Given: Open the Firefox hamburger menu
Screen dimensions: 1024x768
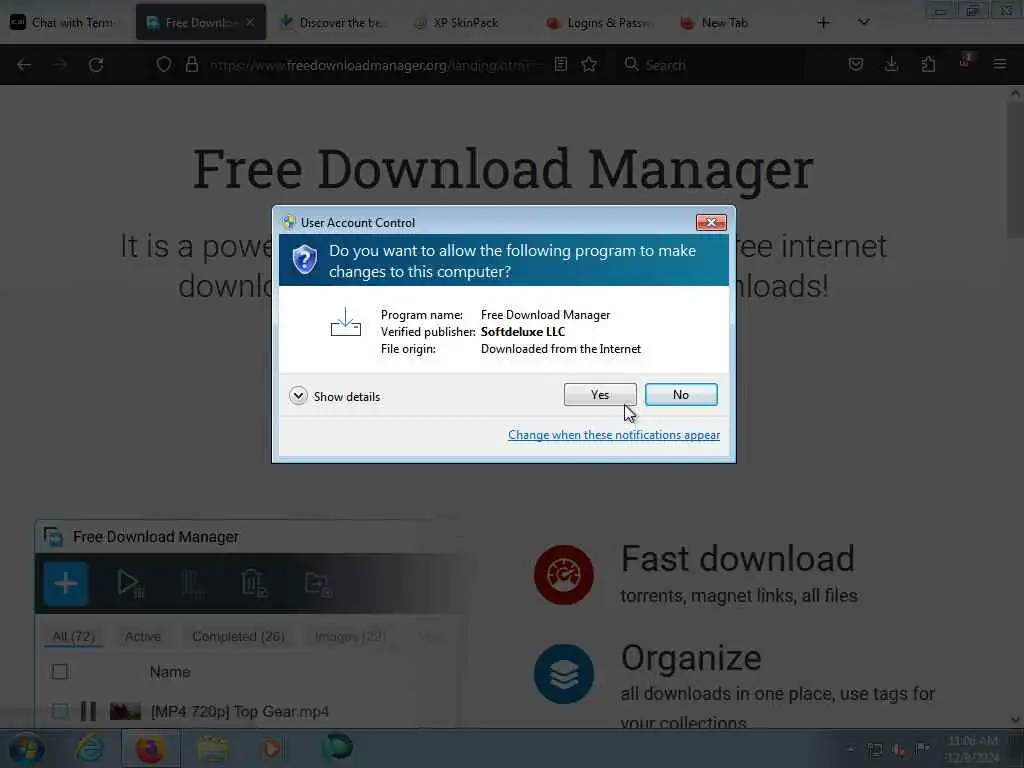Looking at the screenshot, I should 1000,64.
